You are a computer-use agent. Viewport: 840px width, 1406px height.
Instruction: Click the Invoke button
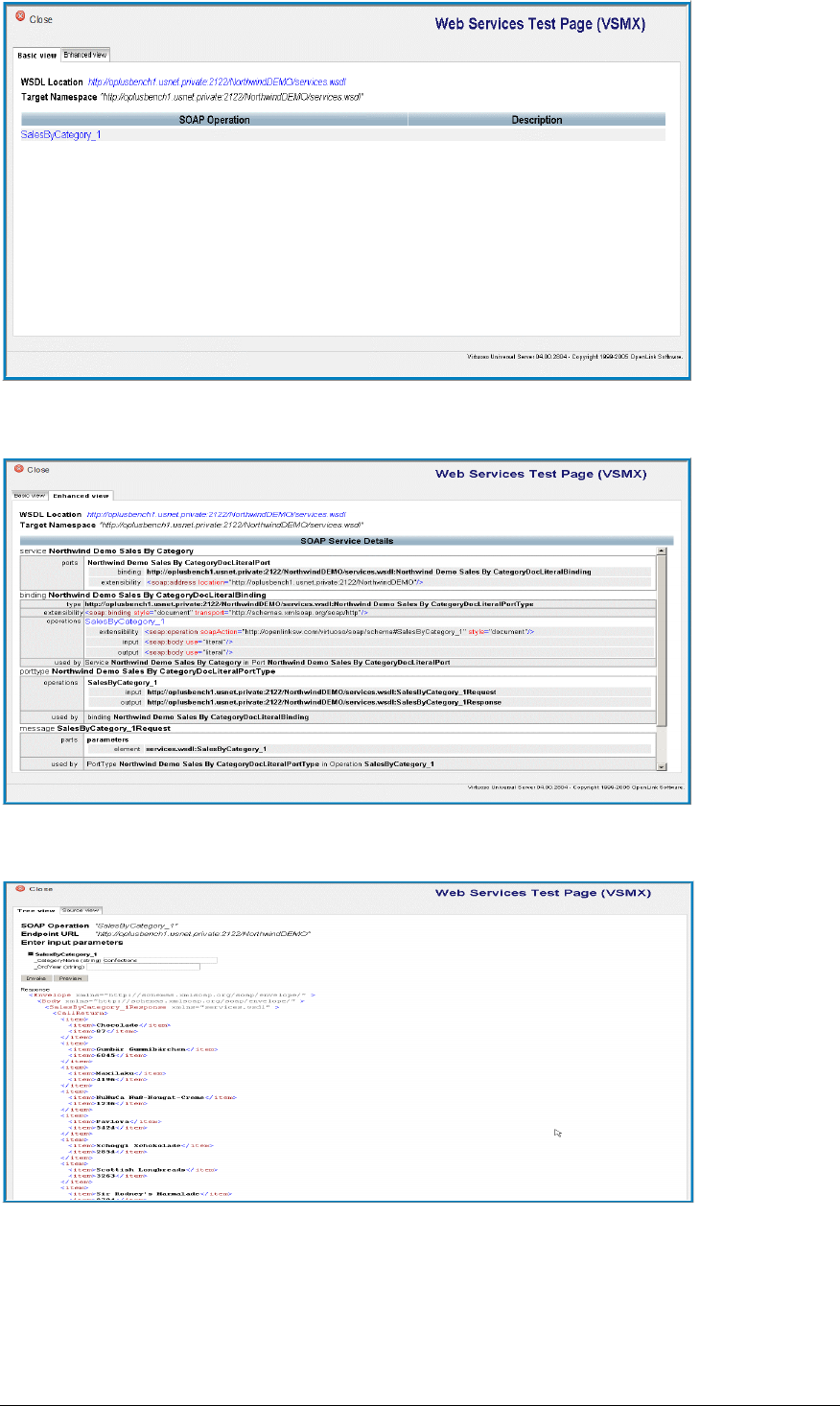[35, 976]
